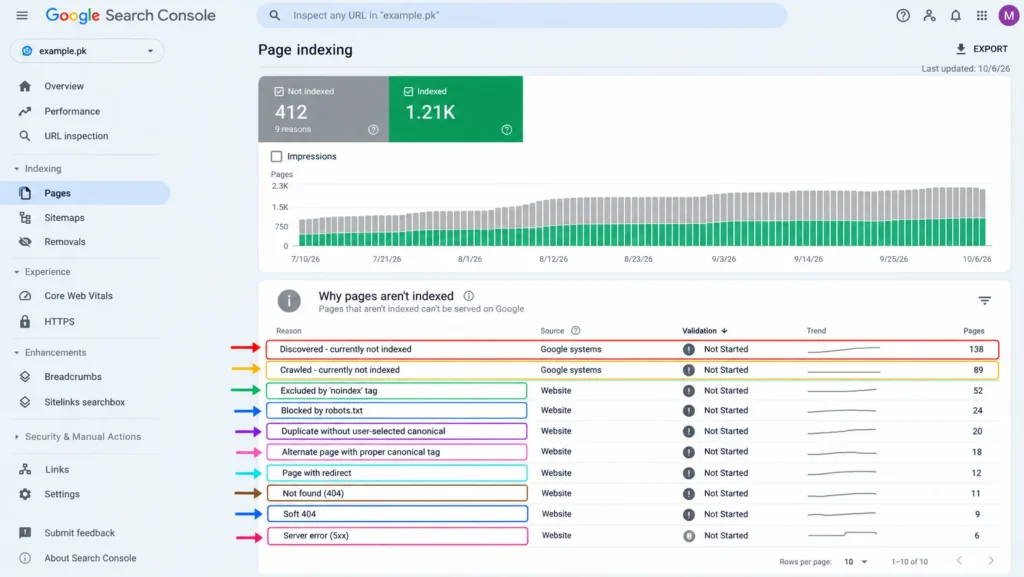Open the Help question mark icon
Image resolution: width=1024 pixels, height=577 pixels.
[903, 15]
